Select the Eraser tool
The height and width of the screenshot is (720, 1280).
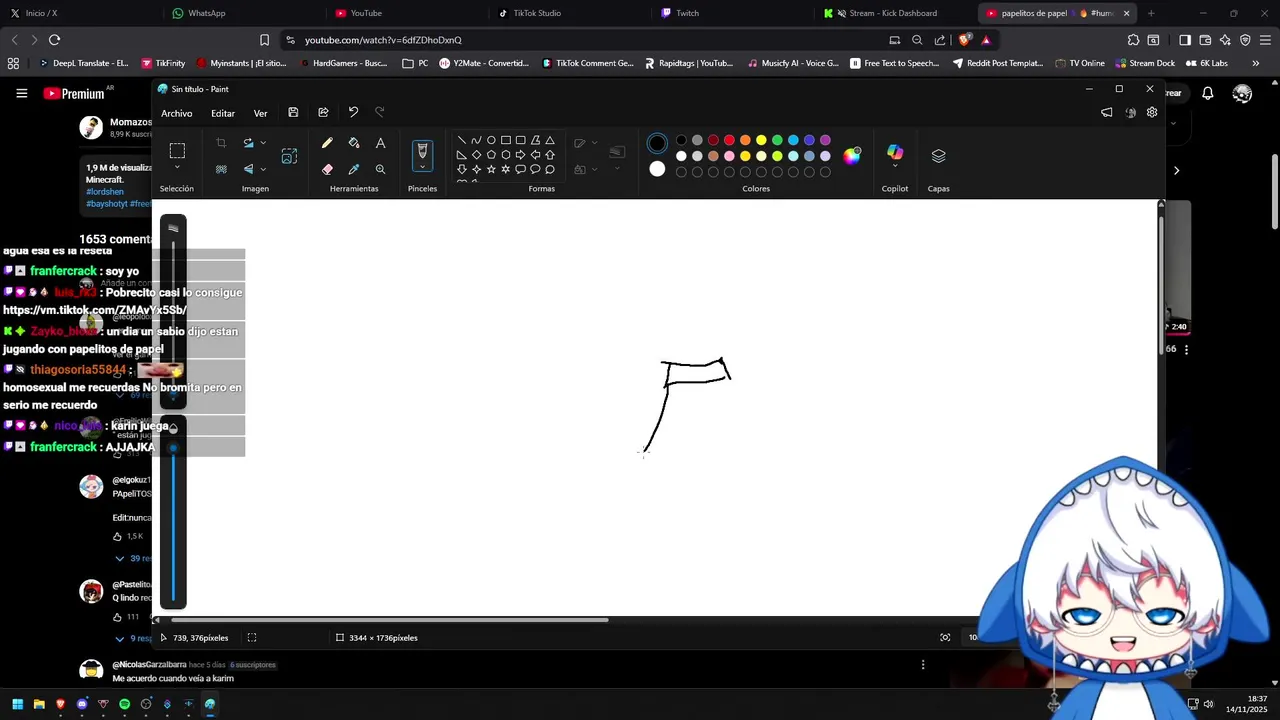click(x=327, y=169)
